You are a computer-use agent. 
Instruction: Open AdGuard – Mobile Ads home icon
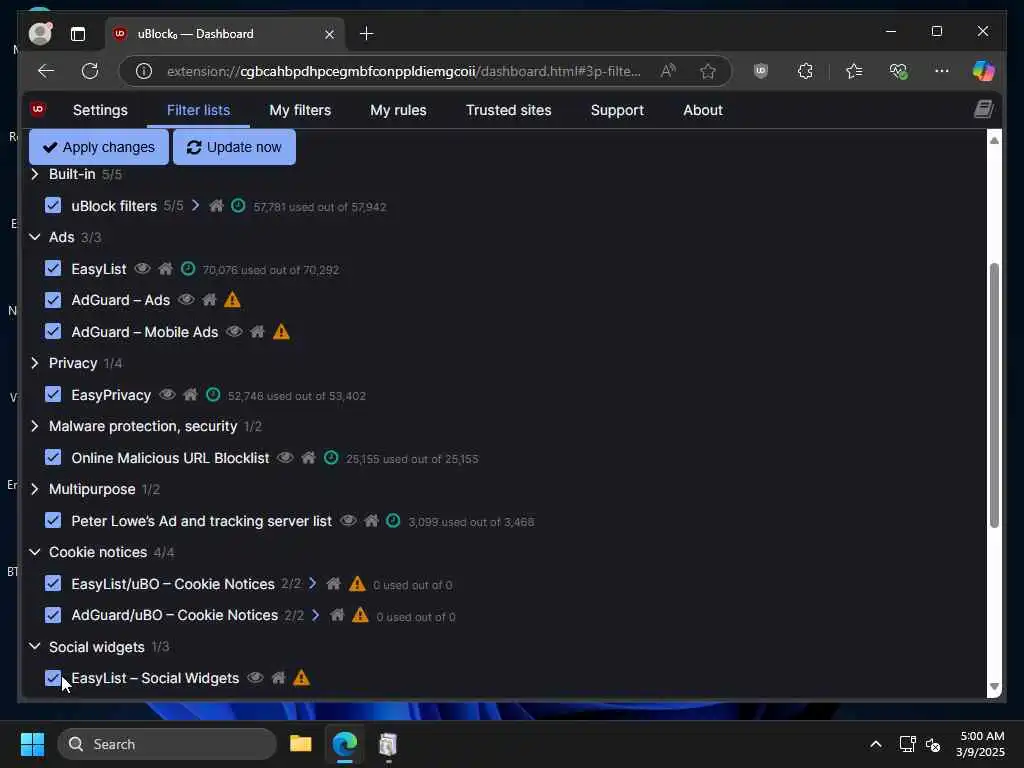click(x=257, y=331)
